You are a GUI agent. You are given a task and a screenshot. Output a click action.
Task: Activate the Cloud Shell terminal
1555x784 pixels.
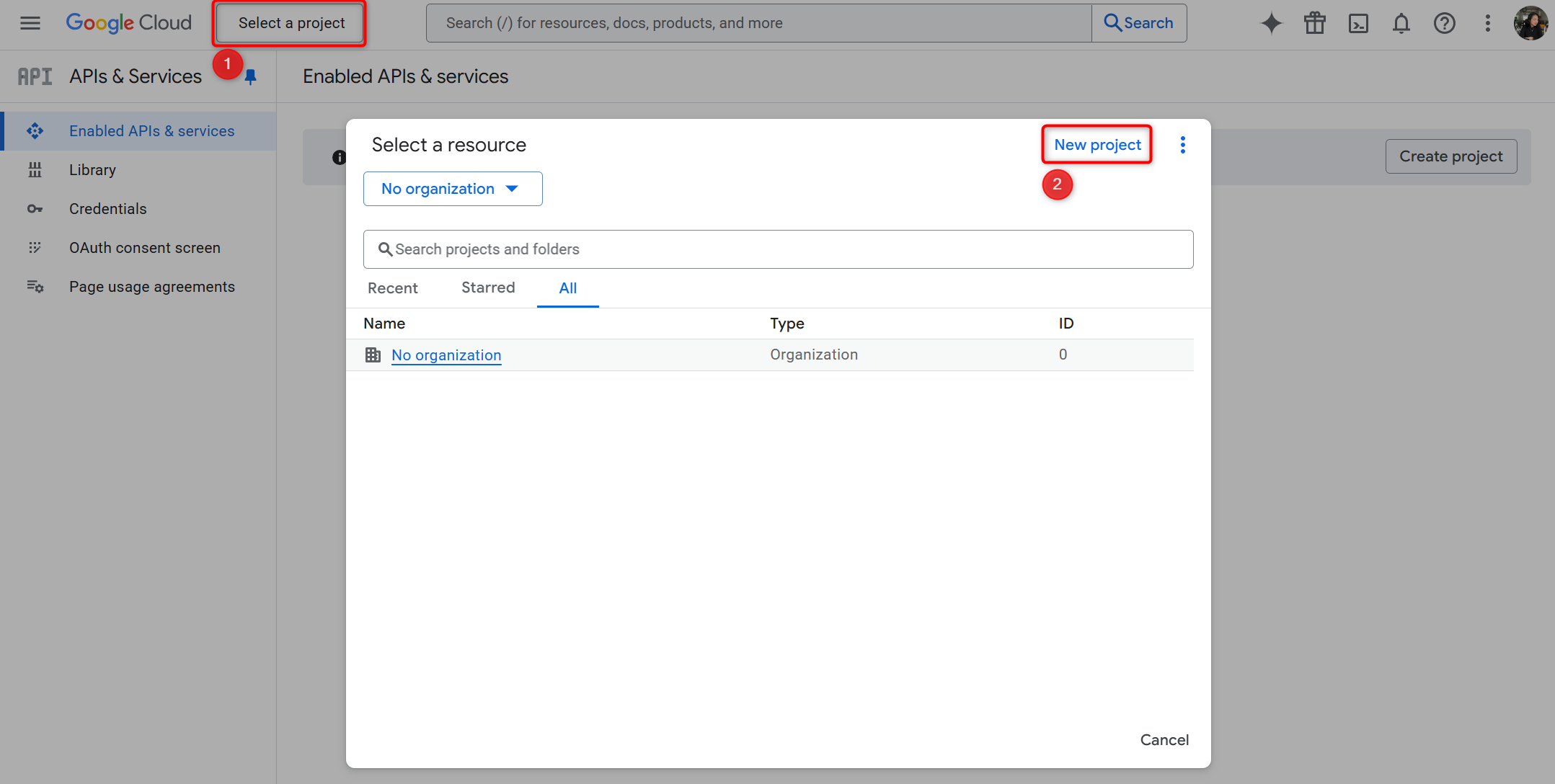[x=1358, y=22]
